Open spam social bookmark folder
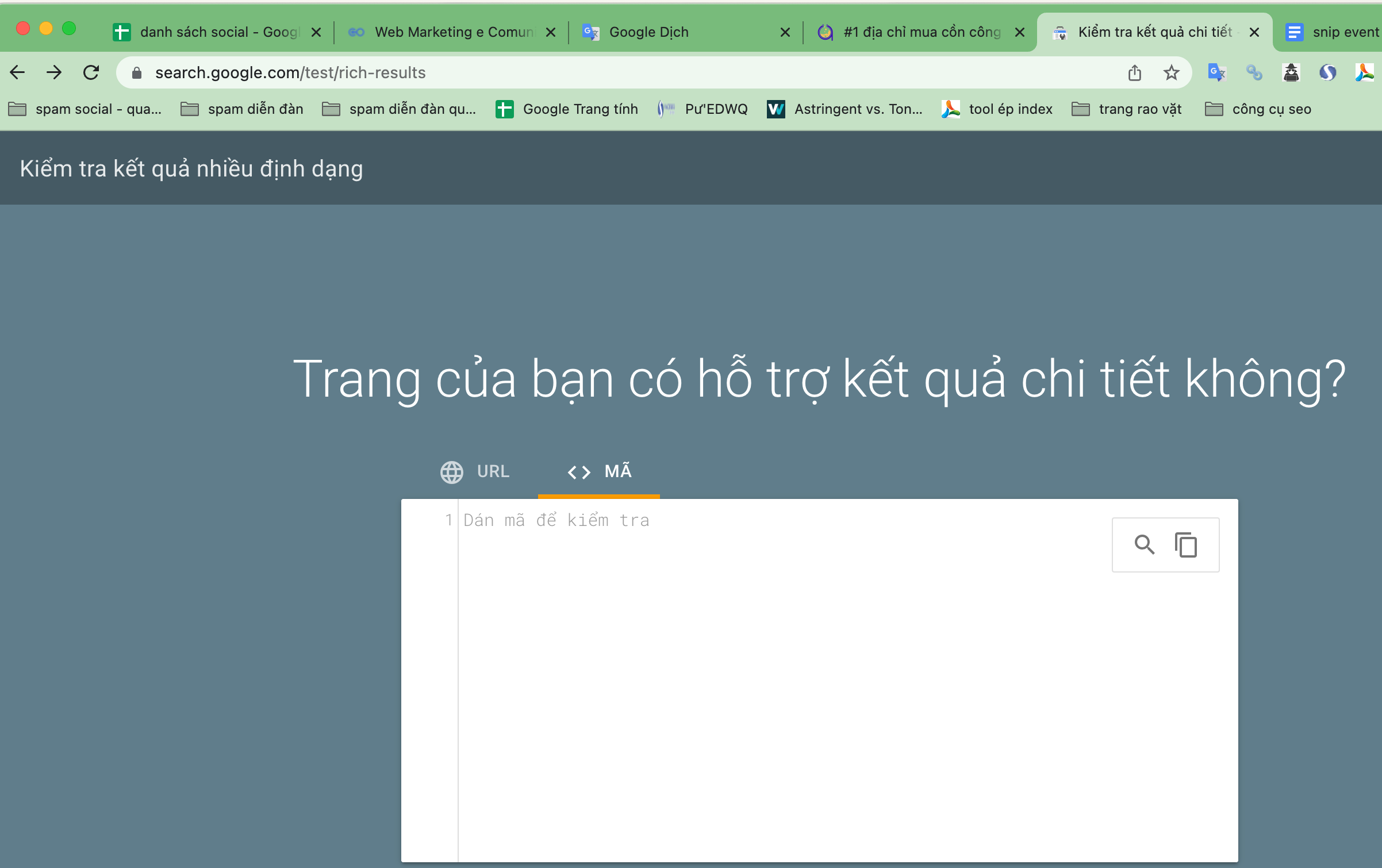This screenshot has height=868, width=1382. (85, 109)
